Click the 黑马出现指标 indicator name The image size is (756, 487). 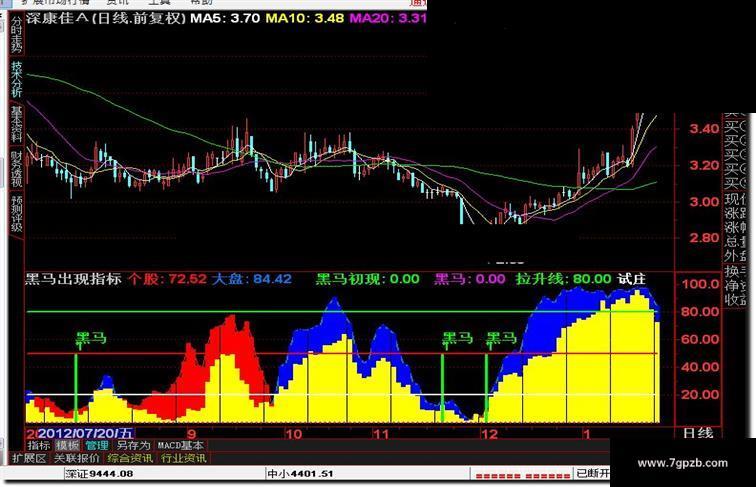point(73,279)
